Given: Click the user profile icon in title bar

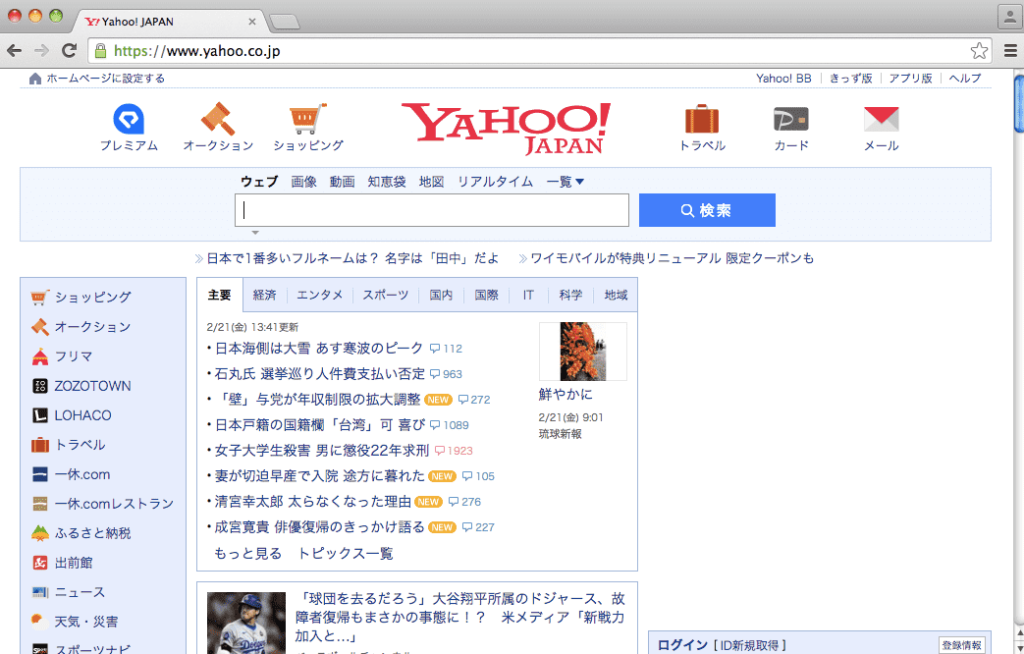Looking at the screenshot, I should (x=1010, y=16).
